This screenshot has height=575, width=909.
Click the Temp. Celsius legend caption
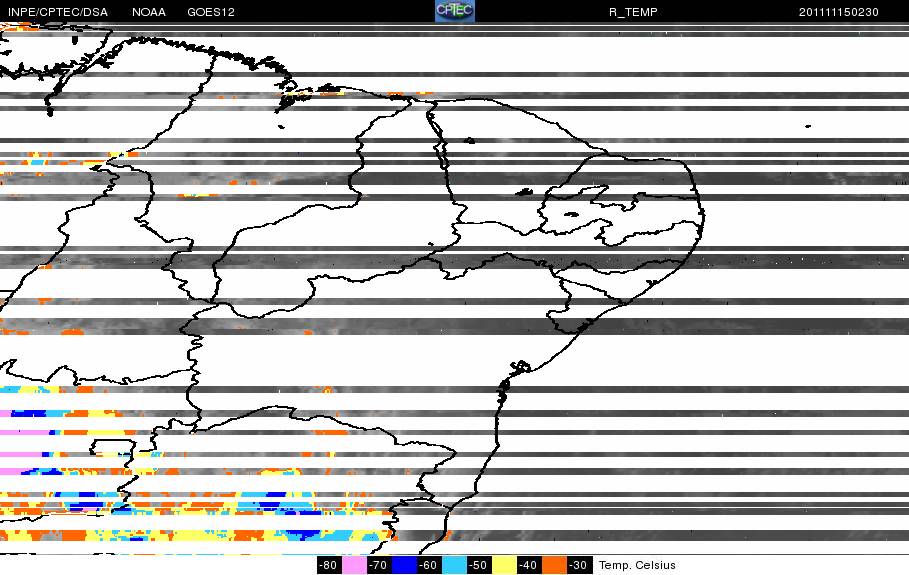(637, 566)
